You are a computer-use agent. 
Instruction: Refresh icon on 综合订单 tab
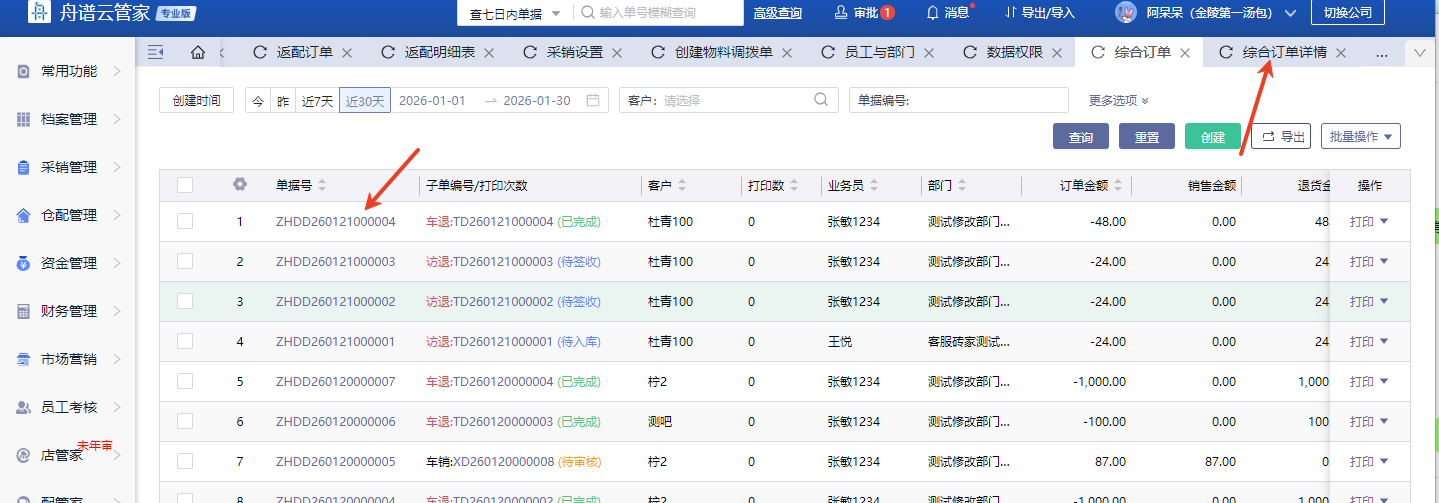pyautogui.click(x=1097, y=52)
